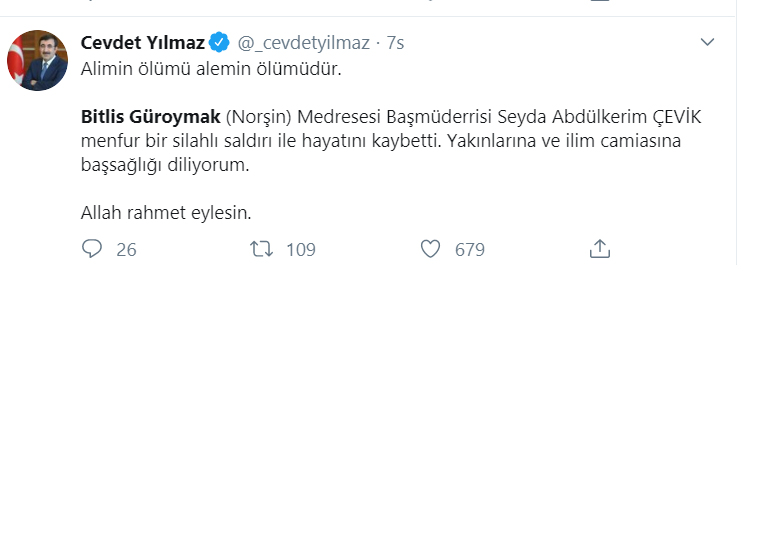Image resolution: width=763 pixels, height=537 pixels.
Task: Share the tweet using the upload arrow icon
Action: [x=600, y=249]
